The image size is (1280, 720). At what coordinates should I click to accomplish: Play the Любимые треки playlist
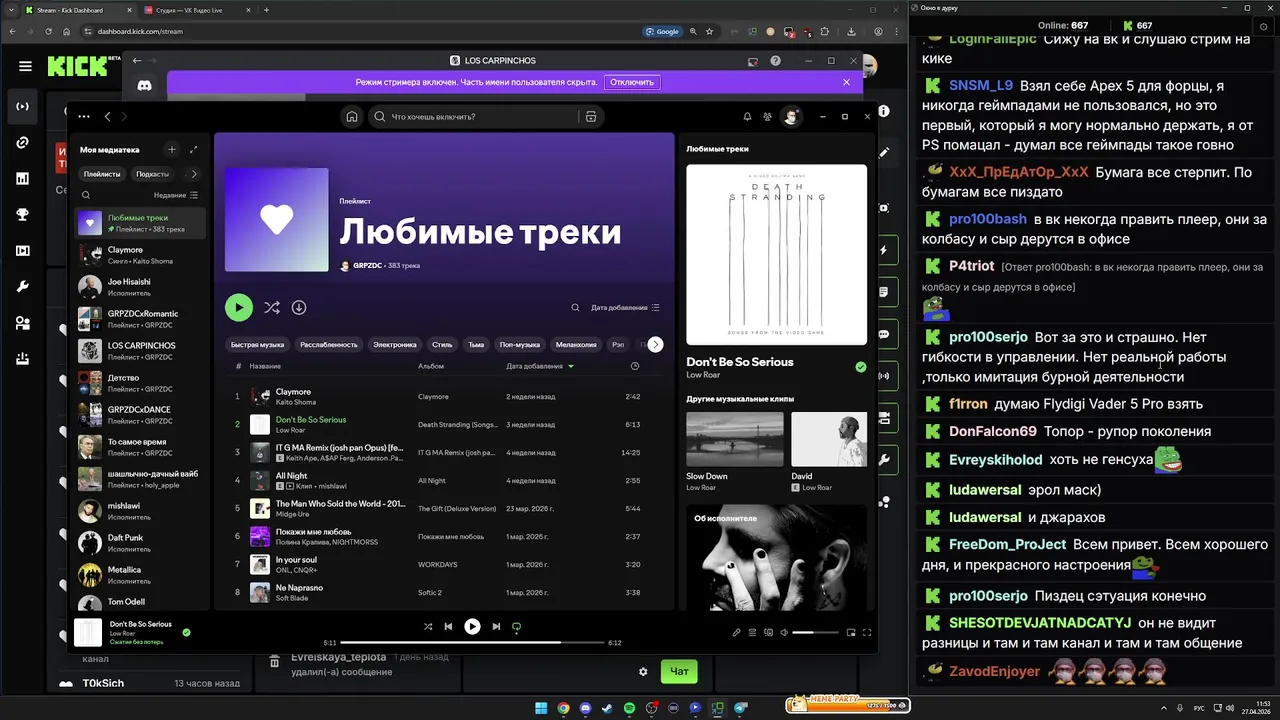point(238,307)
